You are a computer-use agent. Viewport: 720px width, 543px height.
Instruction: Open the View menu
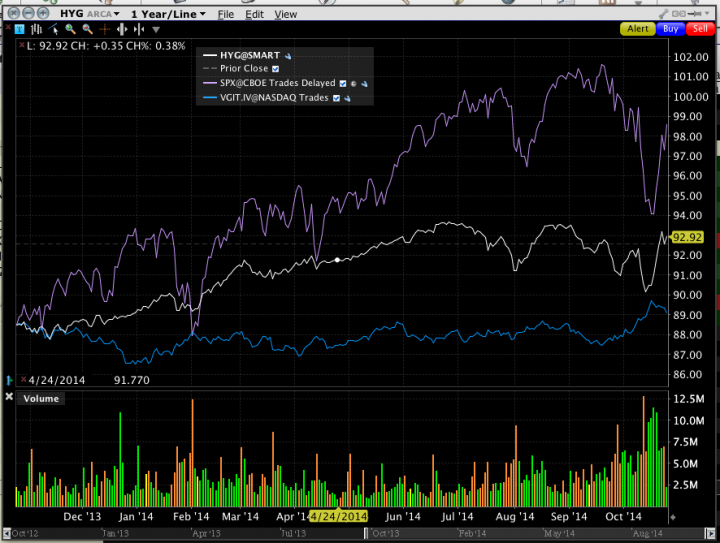click(286, 14)
